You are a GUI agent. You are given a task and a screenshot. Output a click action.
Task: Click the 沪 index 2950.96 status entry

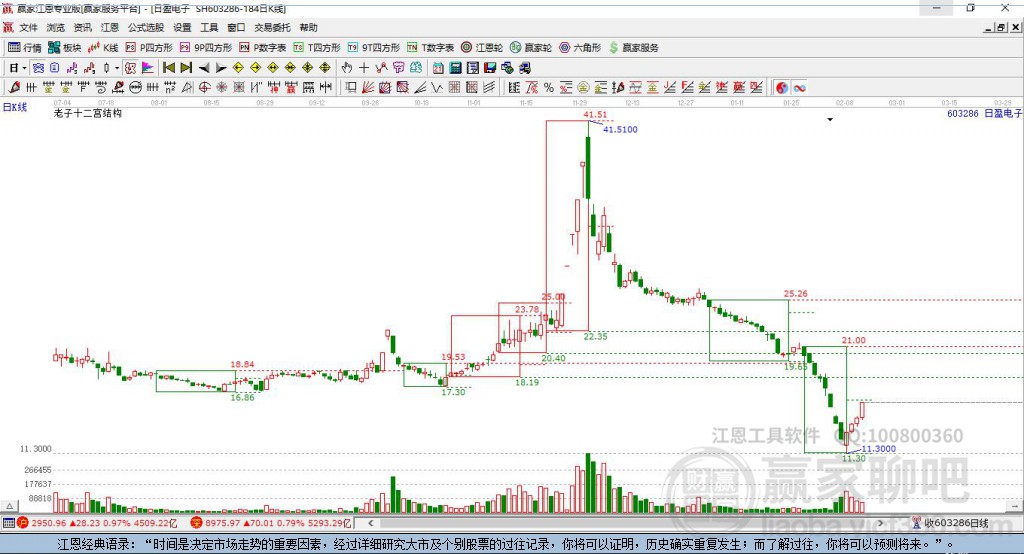pos(97,523)
